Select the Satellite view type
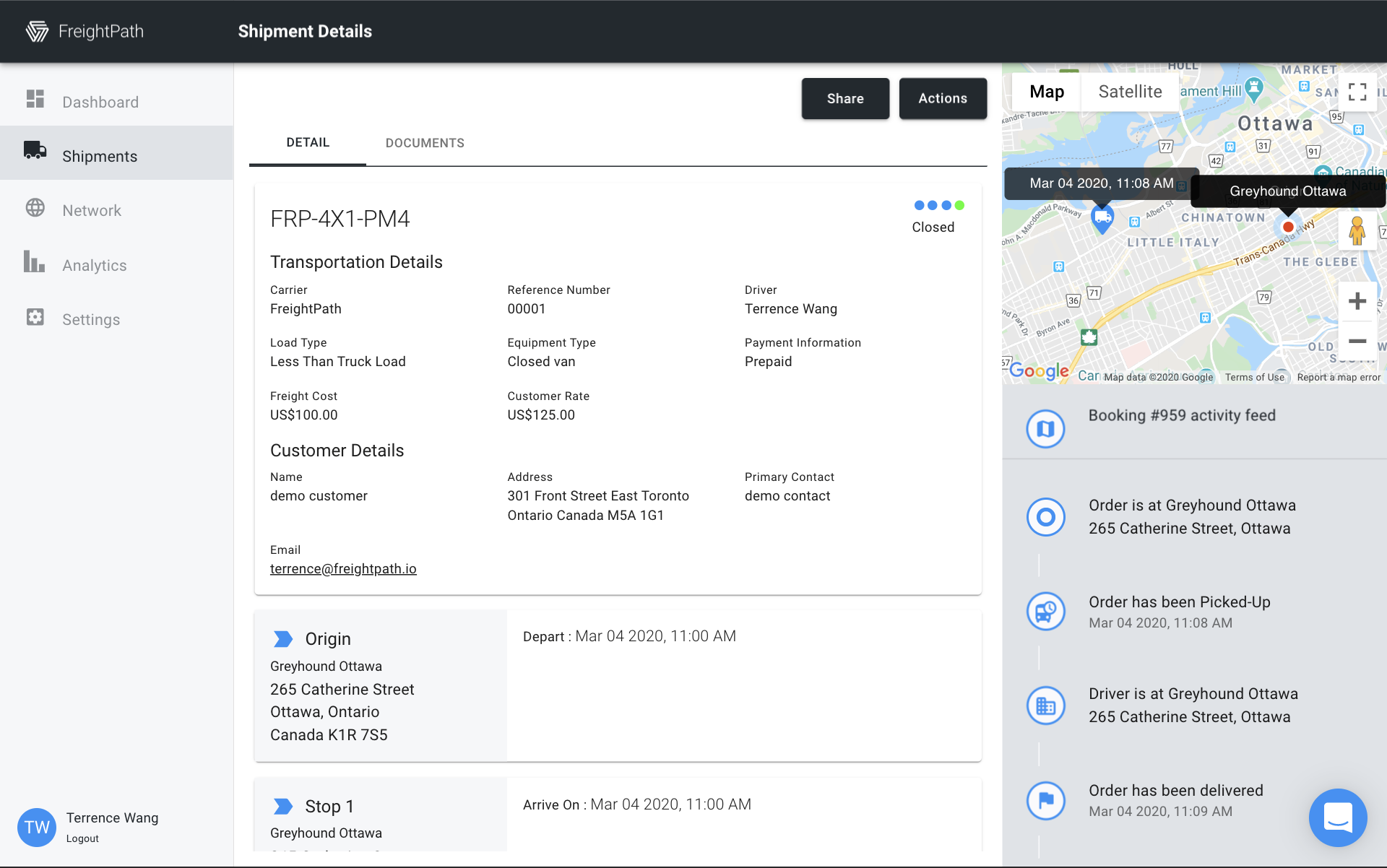 coord(1130,92)
